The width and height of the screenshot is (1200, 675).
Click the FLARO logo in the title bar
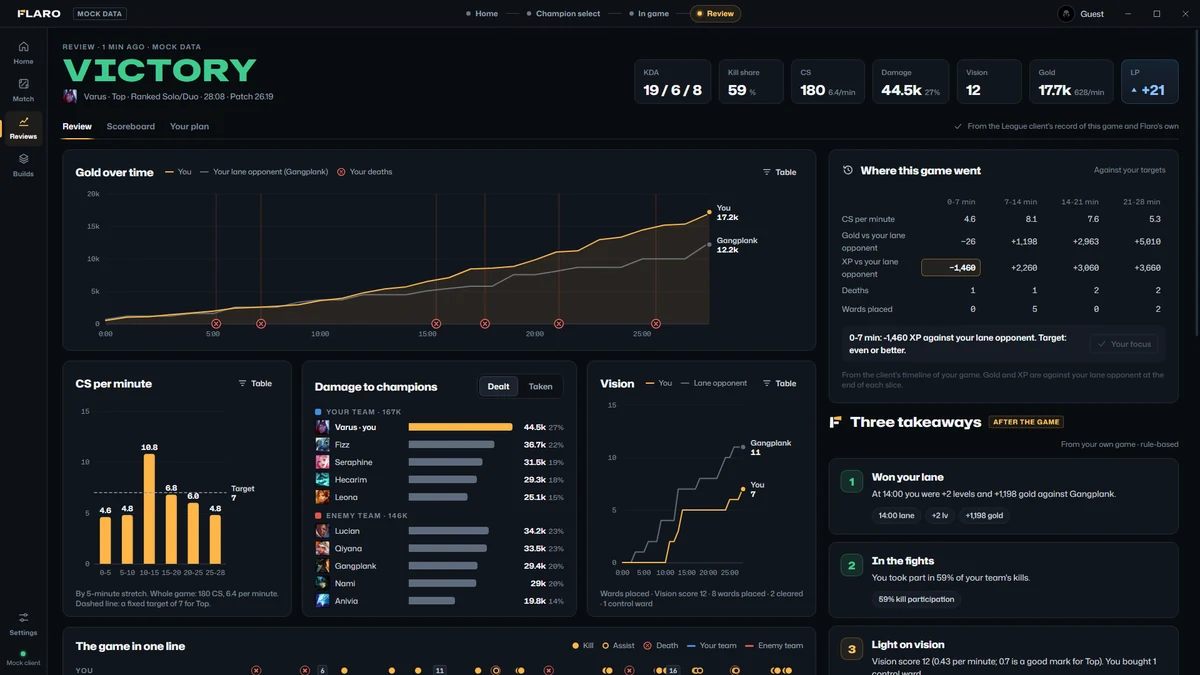39,14
